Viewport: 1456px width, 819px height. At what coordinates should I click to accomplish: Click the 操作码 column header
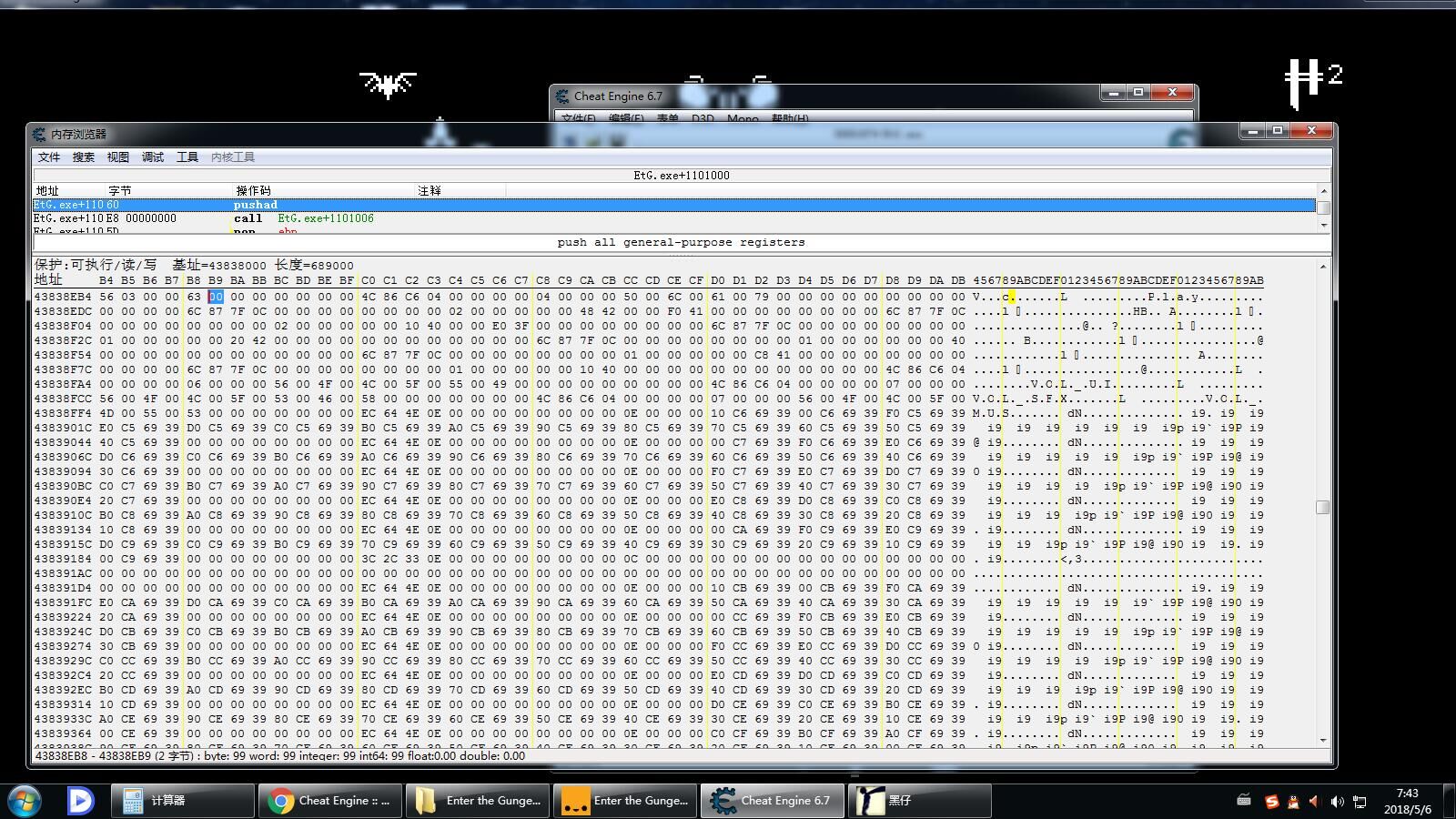tap(253, 190)
